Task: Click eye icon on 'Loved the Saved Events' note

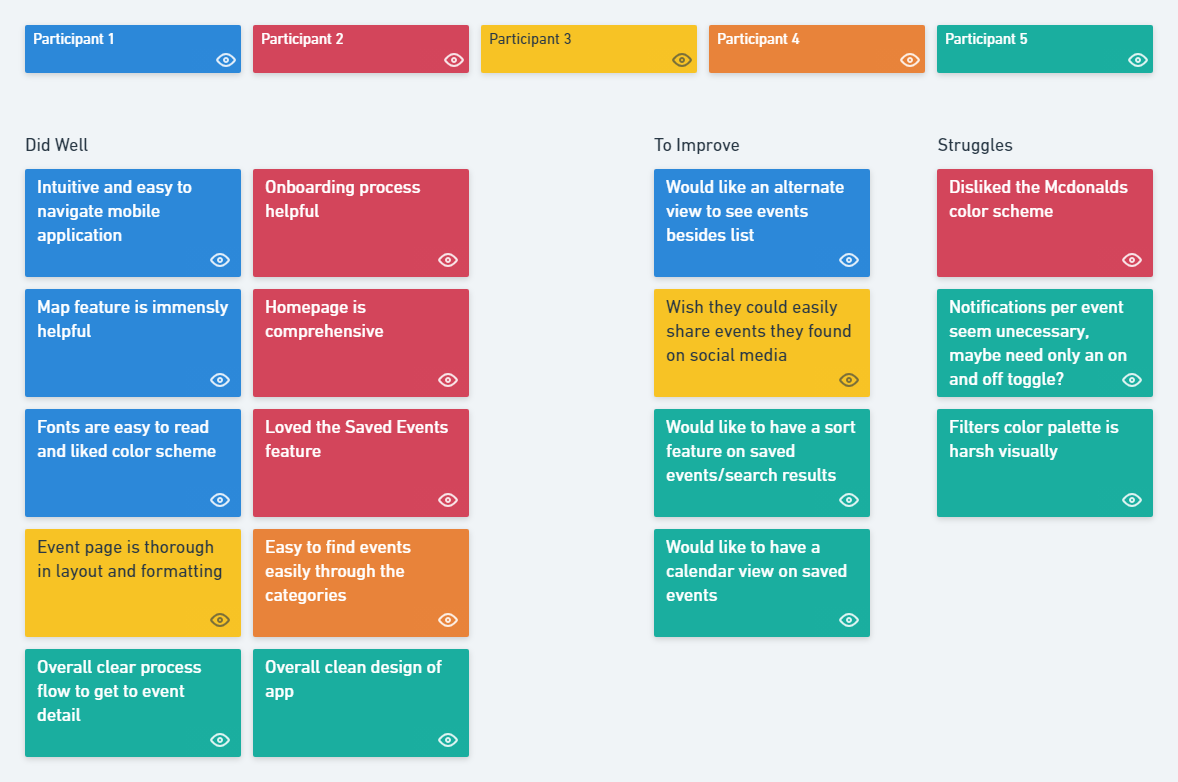Action: click(x=448, y=500)
